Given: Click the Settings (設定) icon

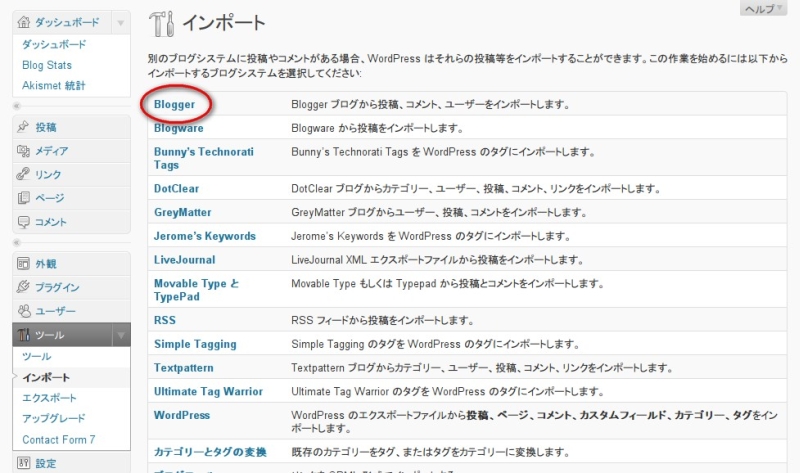Looking at the screenshot, I should 23,463.
